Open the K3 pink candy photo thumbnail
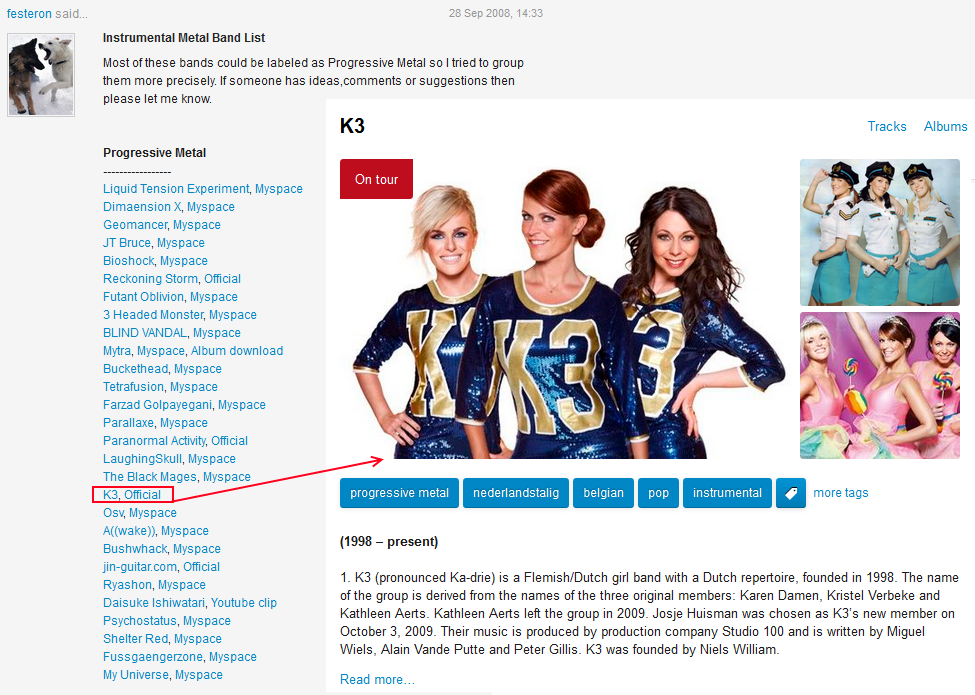975x695 pixels. [879, 385]
